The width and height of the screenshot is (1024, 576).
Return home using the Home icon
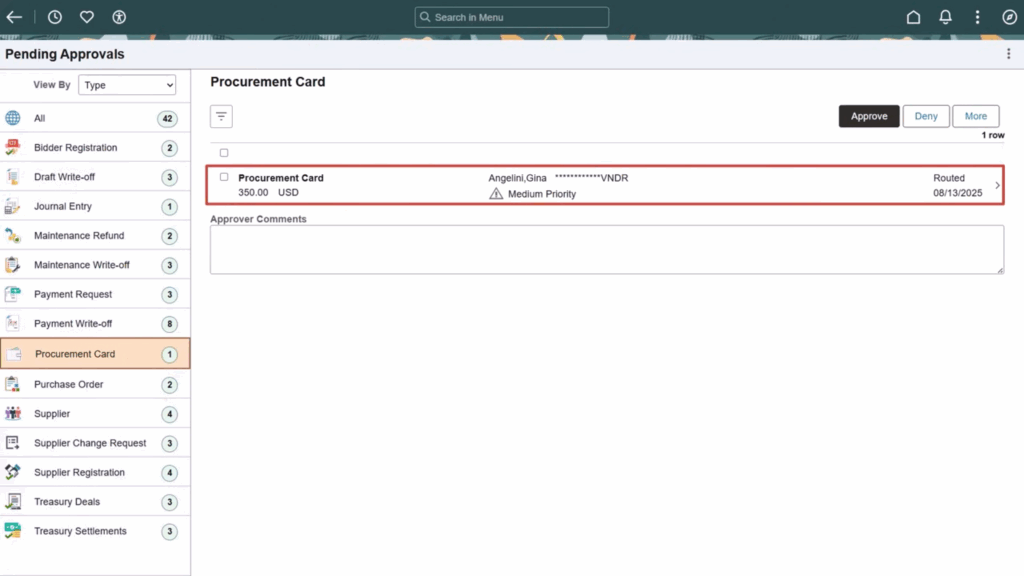coord(913,16)
